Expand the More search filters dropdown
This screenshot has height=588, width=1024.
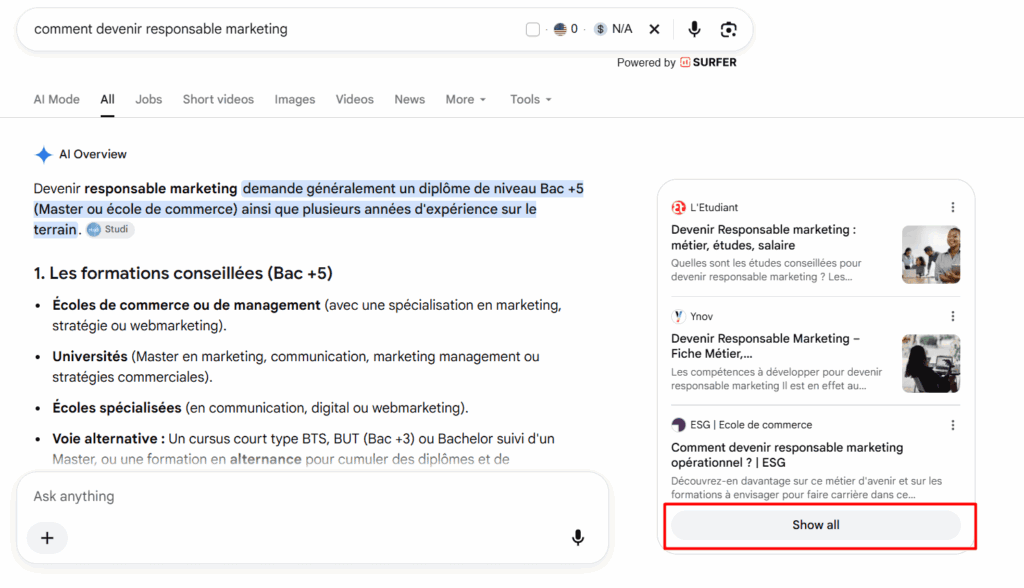point(466,99)
